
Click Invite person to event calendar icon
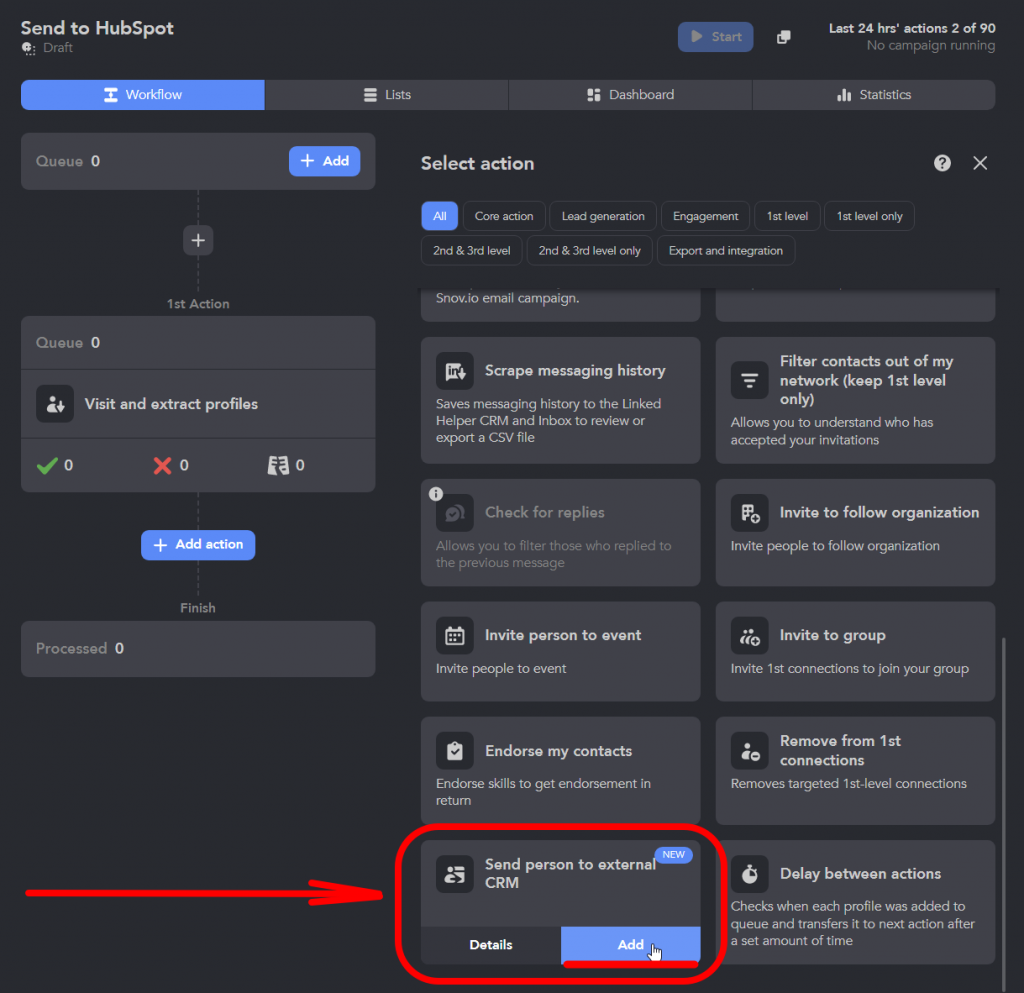pos(455,635)
